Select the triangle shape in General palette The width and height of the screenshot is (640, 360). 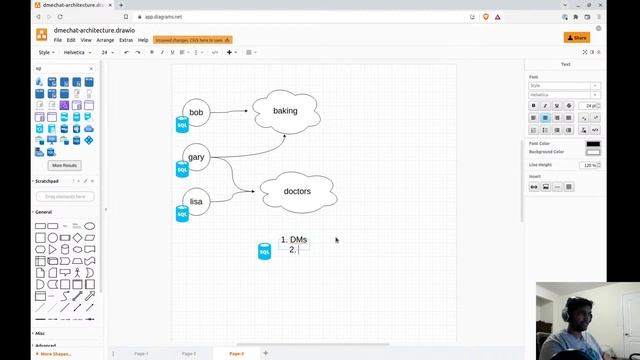(53, 249)
